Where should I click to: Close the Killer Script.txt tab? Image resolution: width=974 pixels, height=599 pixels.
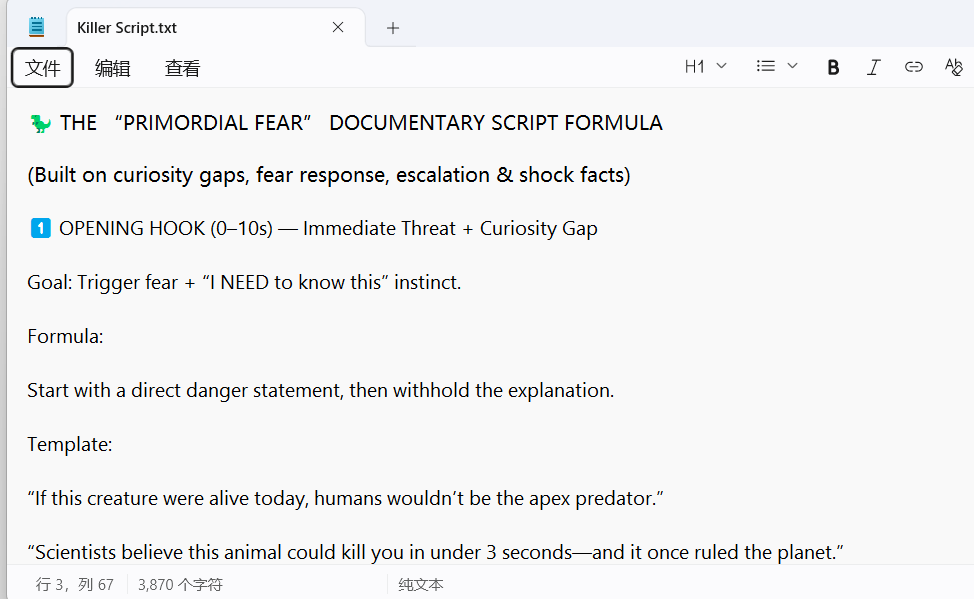click(338, 28)
